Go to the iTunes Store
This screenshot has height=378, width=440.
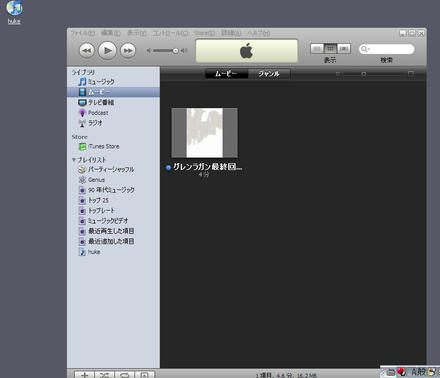click(99, 146)
